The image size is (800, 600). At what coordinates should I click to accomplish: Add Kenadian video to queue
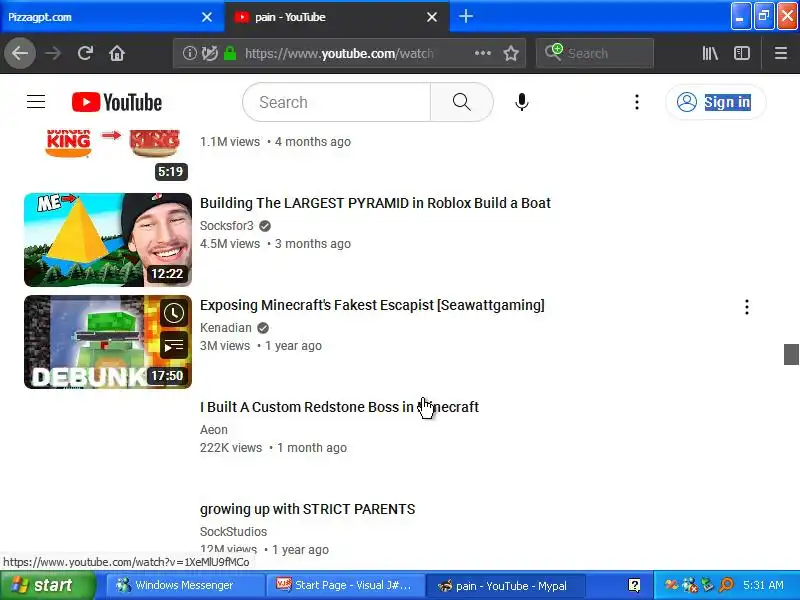(173, 346)
